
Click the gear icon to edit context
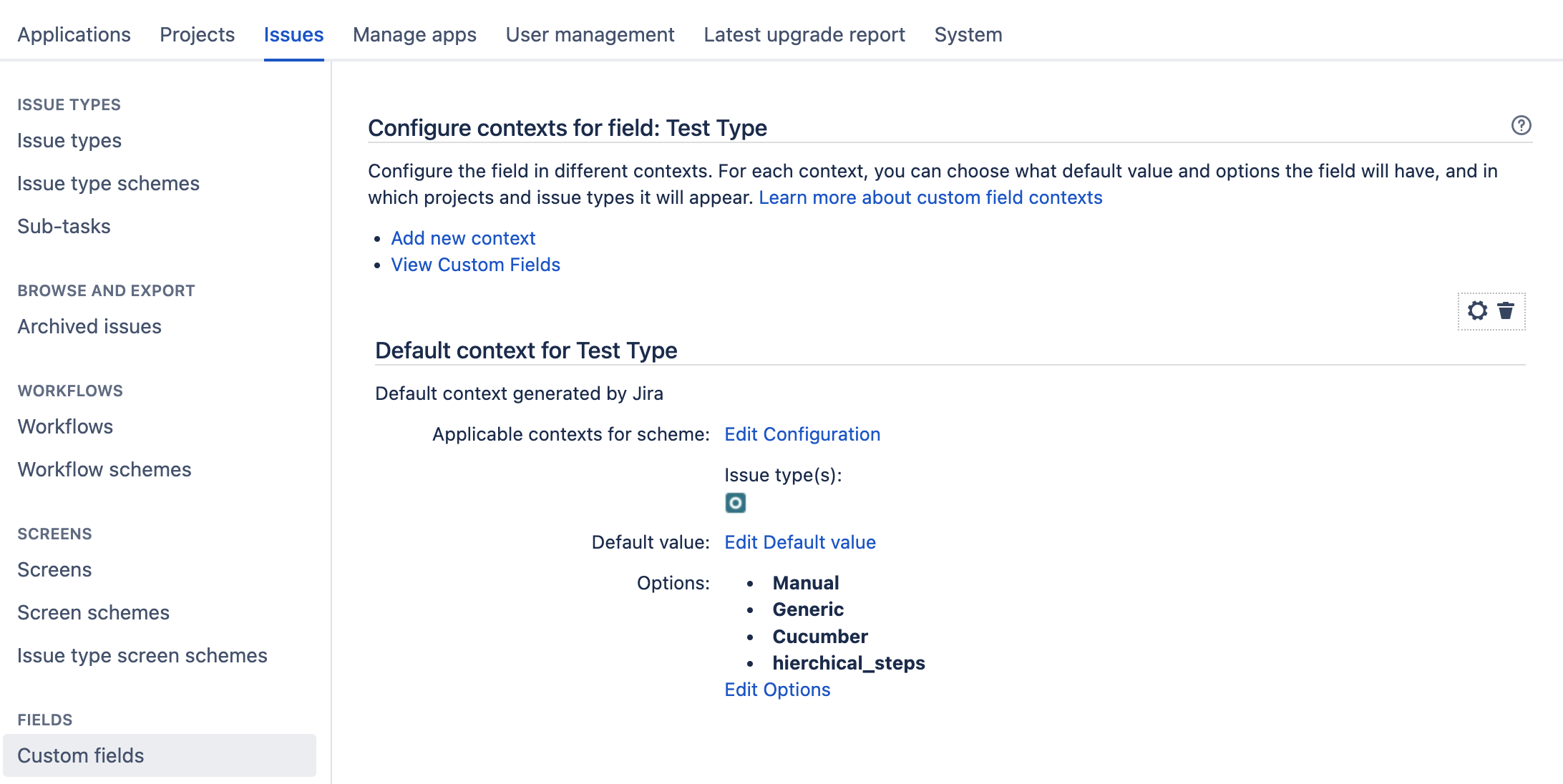point(1477,310)
